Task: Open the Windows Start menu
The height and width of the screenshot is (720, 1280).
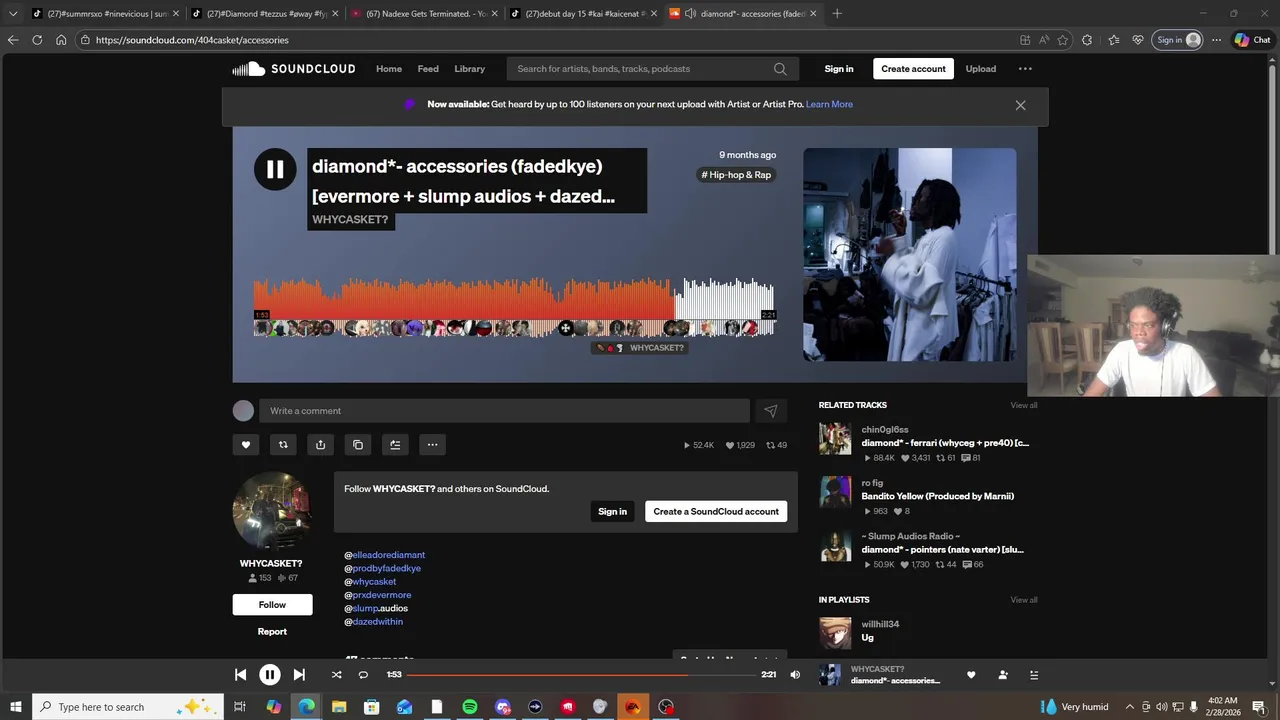Action: [16, 707]
